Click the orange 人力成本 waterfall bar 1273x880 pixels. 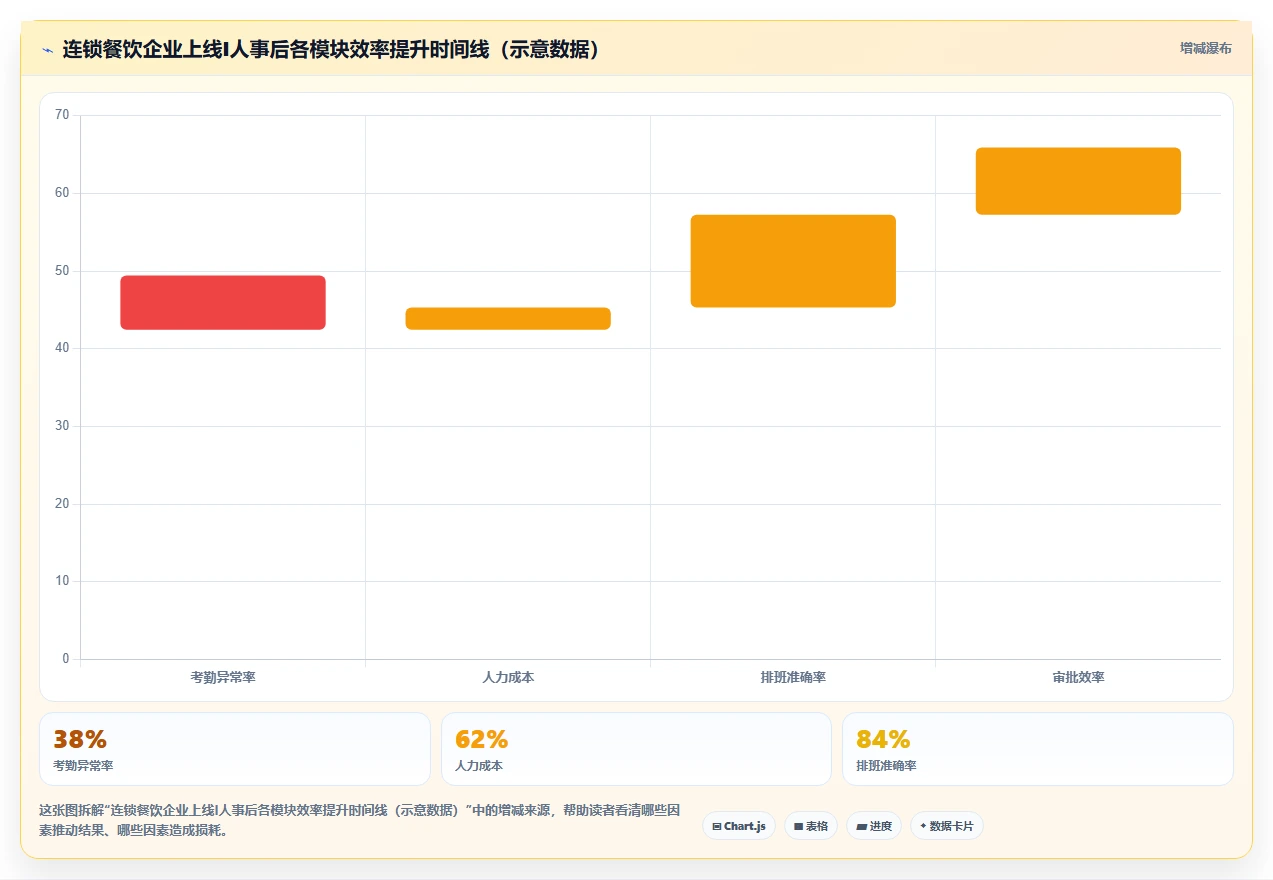(x=508, y=318)
